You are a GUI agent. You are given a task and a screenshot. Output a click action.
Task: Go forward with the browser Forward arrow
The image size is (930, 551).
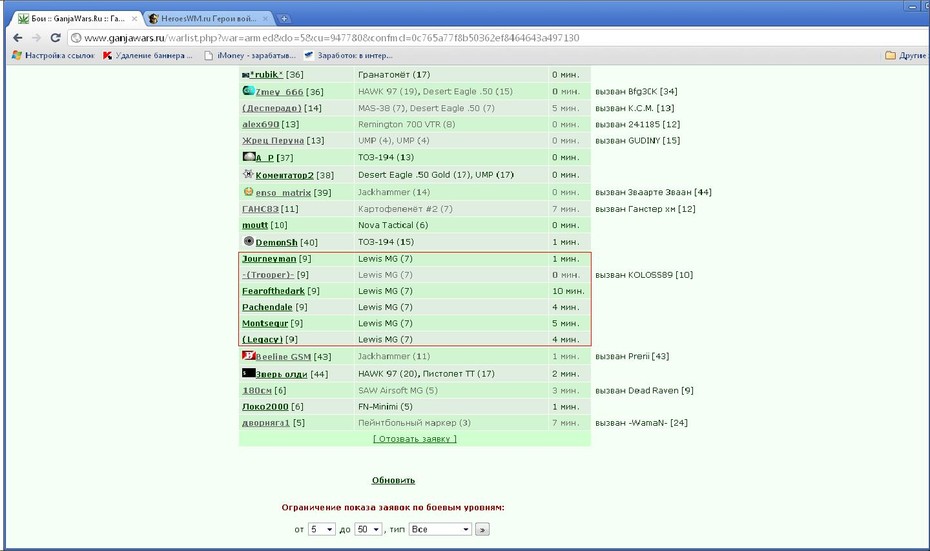[36, 38]
